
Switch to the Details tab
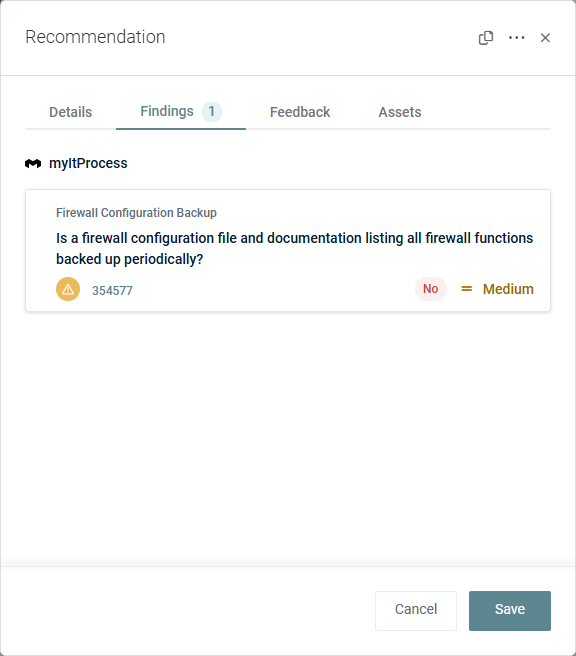click(x=70, y=112)
